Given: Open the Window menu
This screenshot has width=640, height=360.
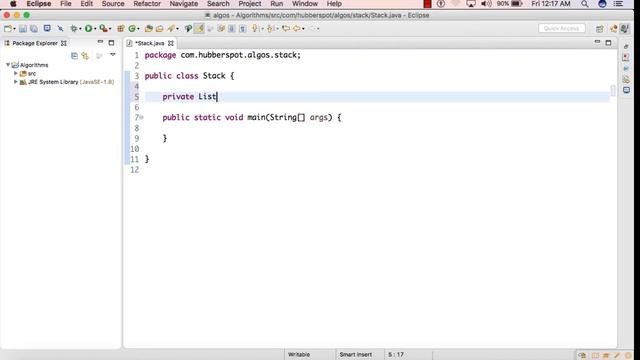Looking at the screenshot, I should pyautogui.click(x=304, y=4).
